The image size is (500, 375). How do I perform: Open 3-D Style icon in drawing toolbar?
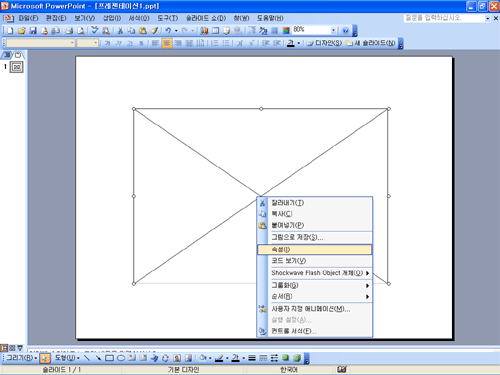pyautogui.click(x=297, y=358)
